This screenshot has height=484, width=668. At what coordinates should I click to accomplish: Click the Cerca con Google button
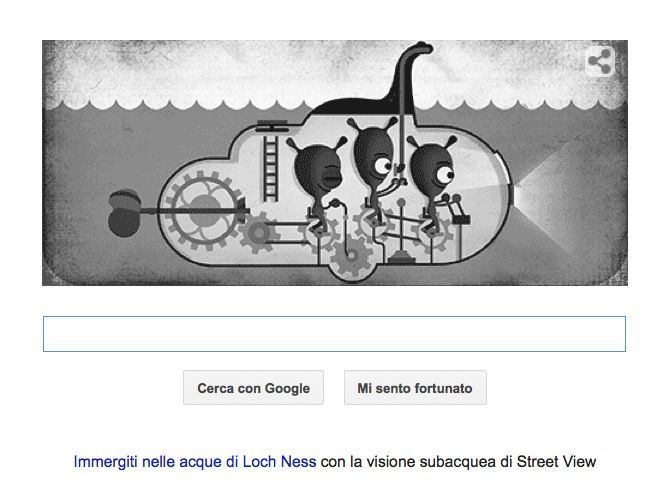(x=253, y=388)
